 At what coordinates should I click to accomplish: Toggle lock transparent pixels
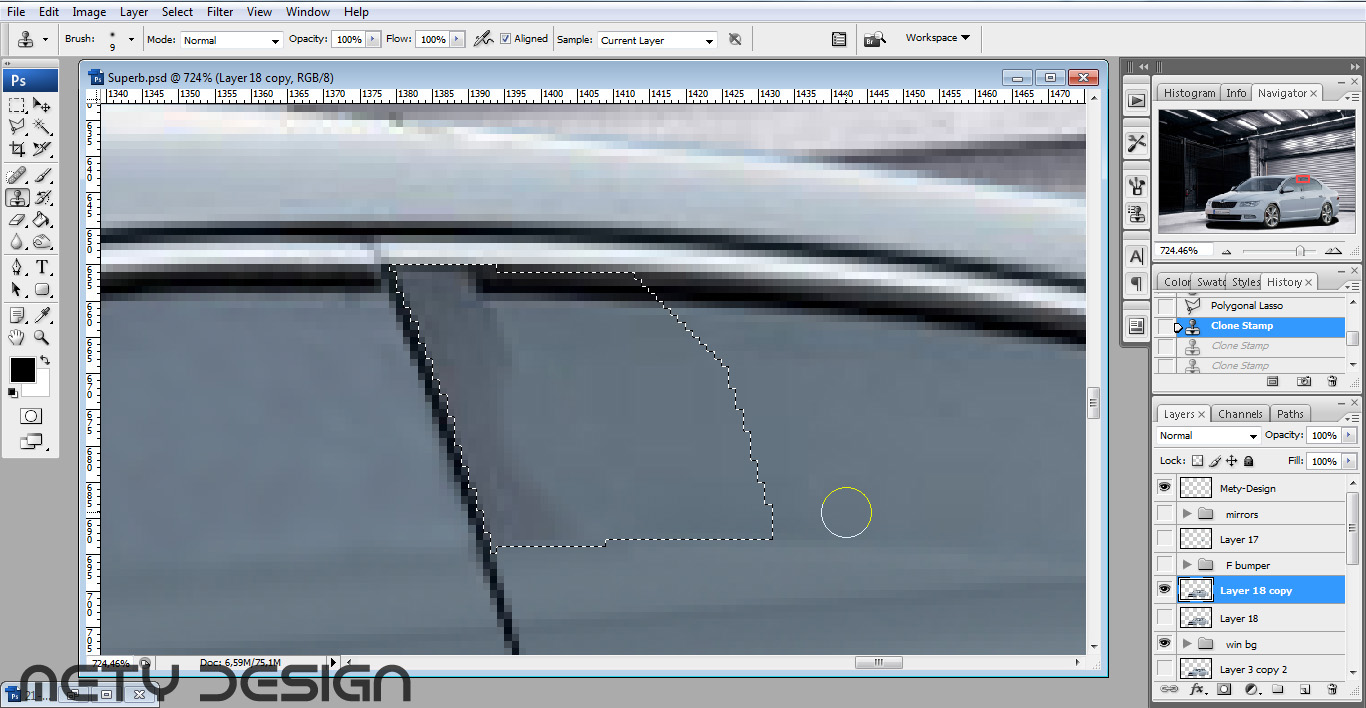pyautogui.click(x=1198, y=461)
